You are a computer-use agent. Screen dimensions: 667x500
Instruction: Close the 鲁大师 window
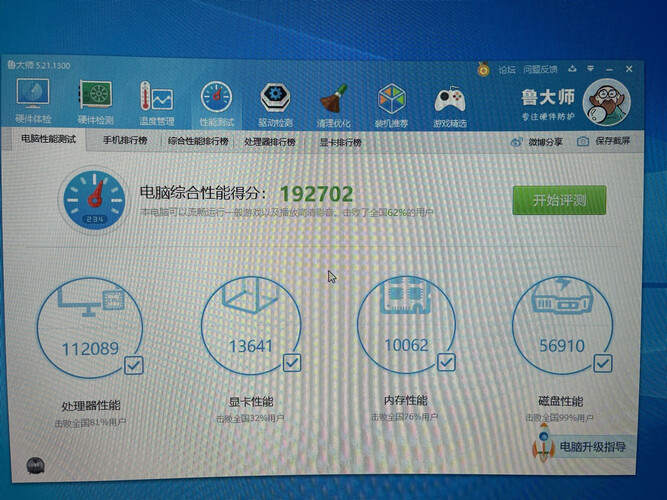pos(629,69)
